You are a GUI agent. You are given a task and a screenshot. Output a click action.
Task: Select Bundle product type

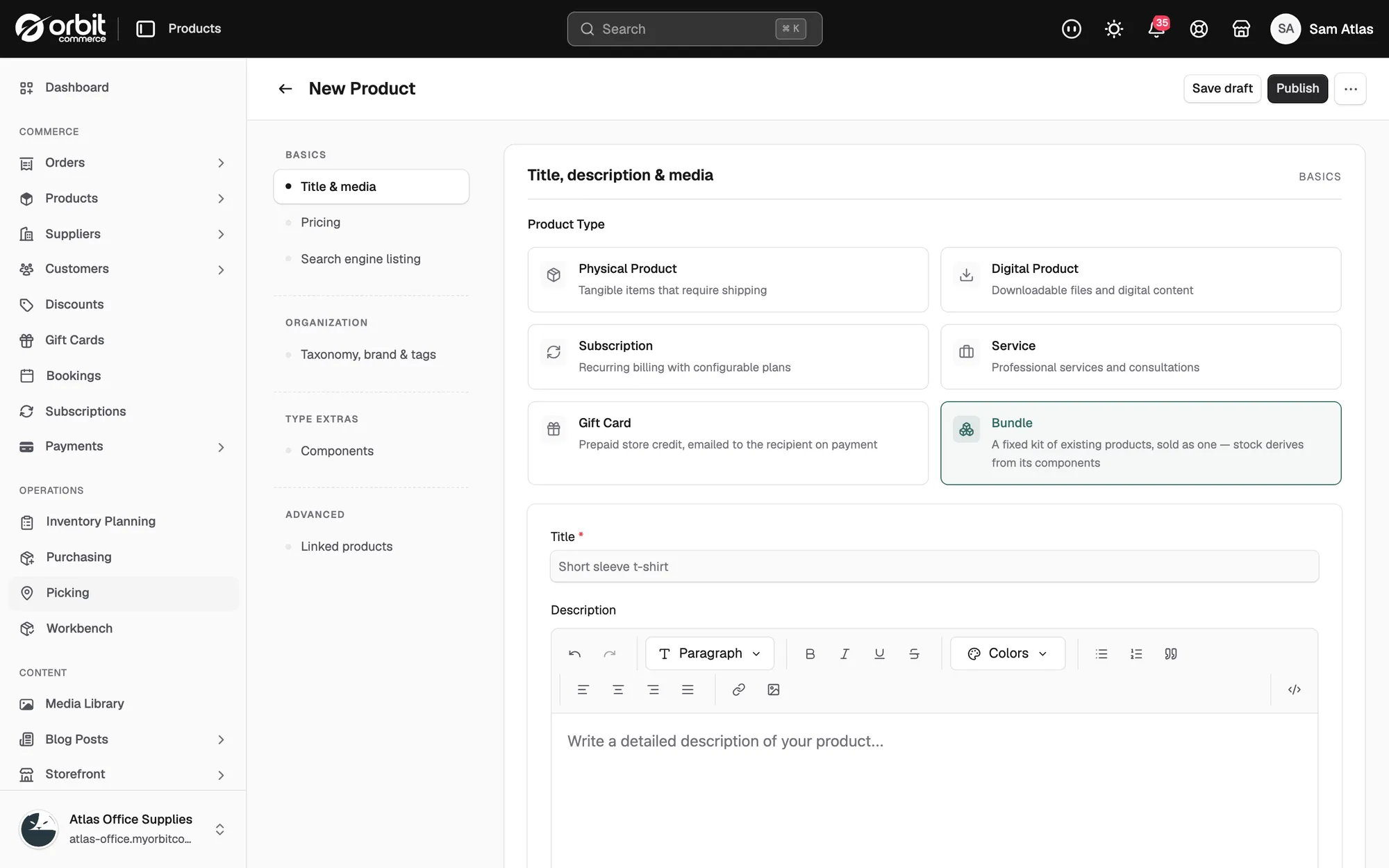(x=1140, y=443)
